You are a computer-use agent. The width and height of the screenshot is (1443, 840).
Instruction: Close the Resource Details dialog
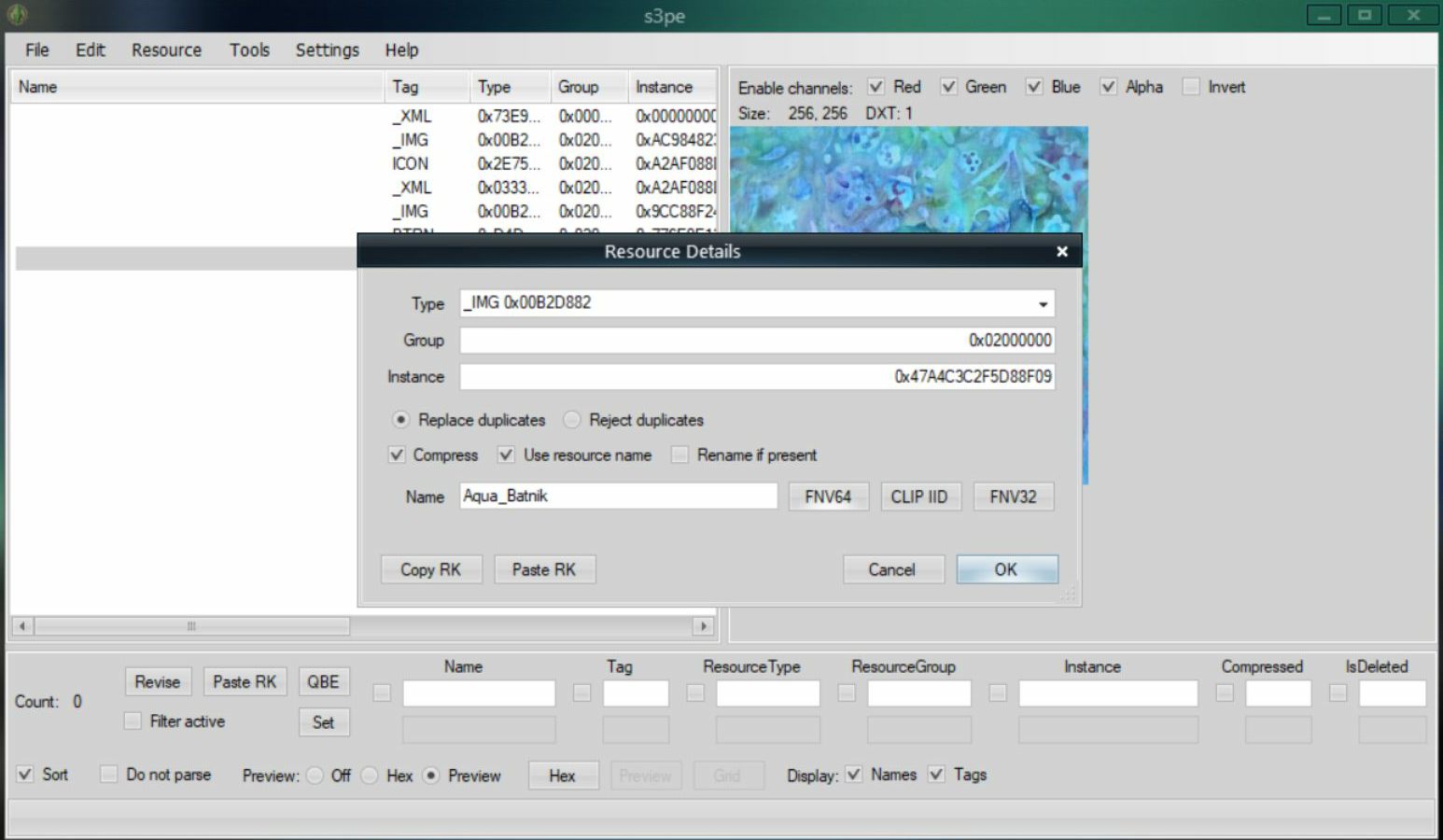point(1061,251)
